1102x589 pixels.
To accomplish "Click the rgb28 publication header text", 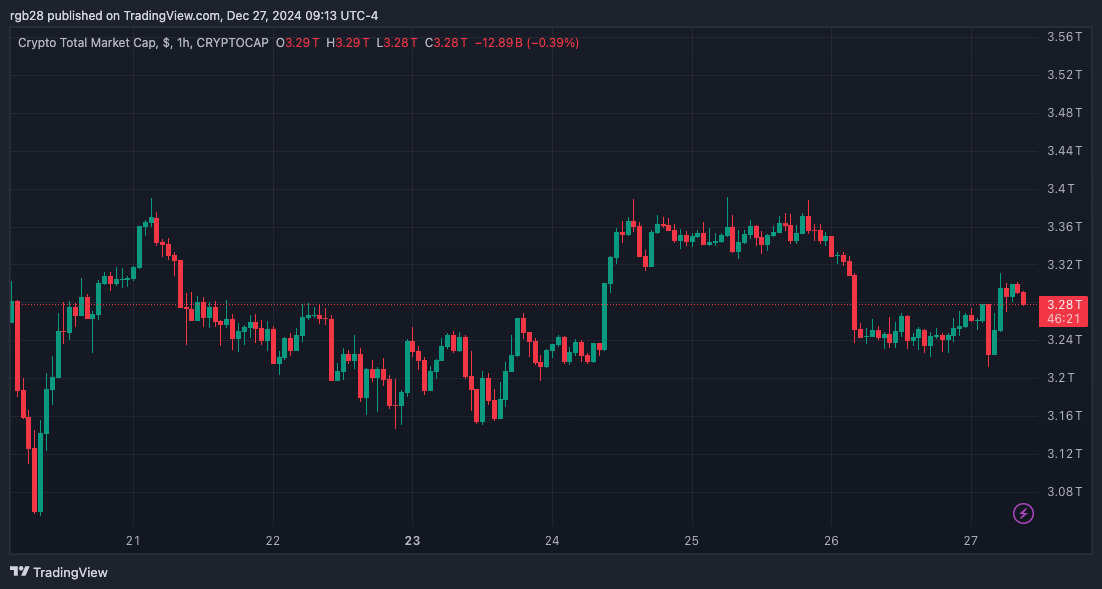I will [x=25, y=15].
